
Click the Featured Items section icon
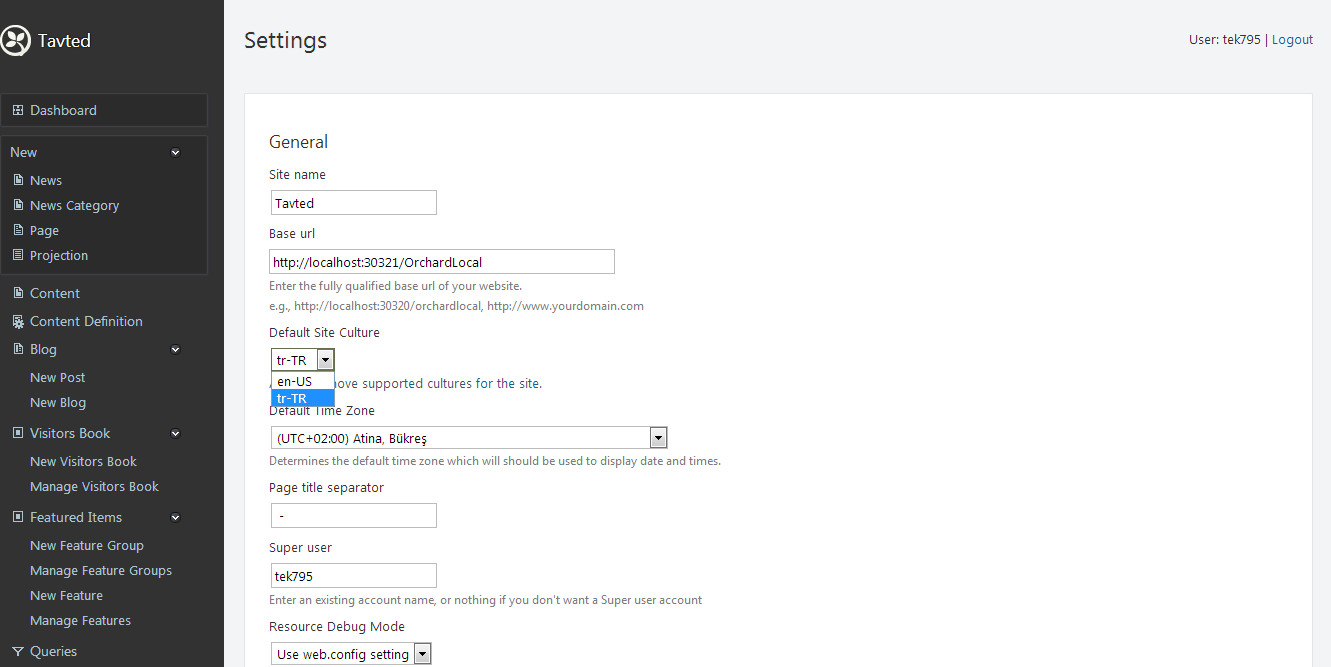[x=18, y=517]
